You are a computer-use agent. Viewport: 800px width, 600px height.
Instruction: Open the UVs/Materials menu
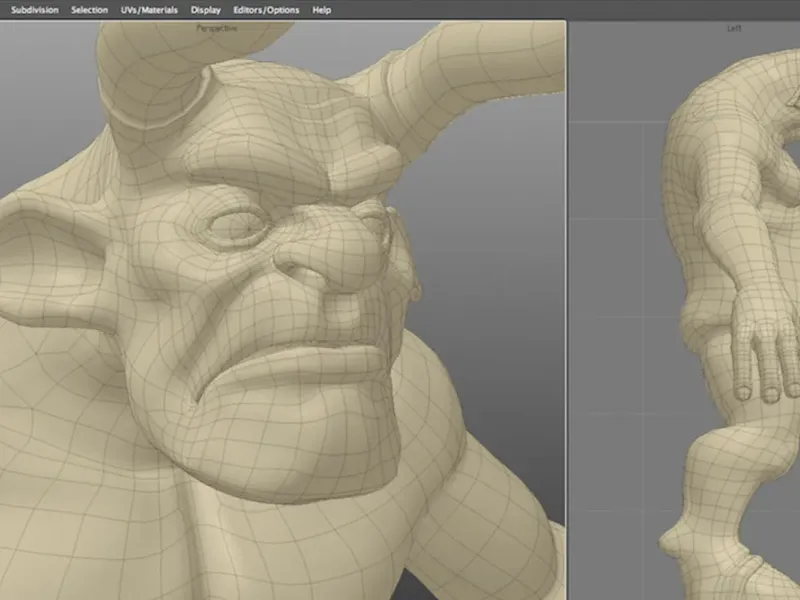pyautogui.click(x=149, y=10)
